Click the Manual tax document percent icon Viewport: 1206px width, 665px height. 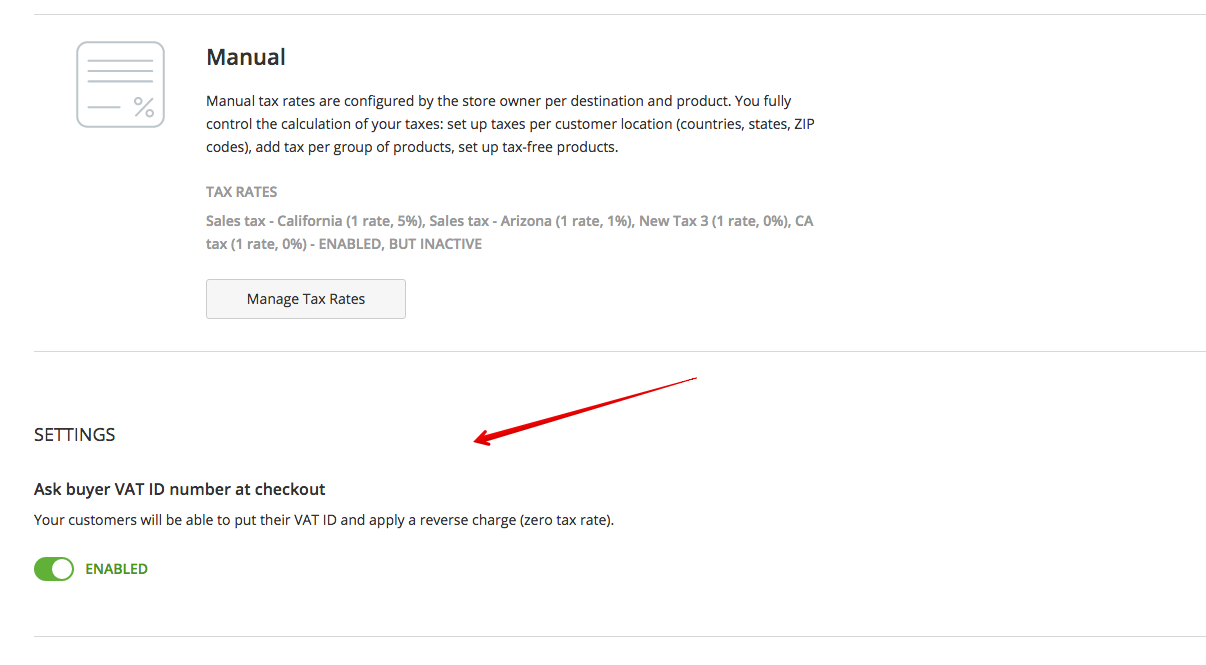(120, 84)
